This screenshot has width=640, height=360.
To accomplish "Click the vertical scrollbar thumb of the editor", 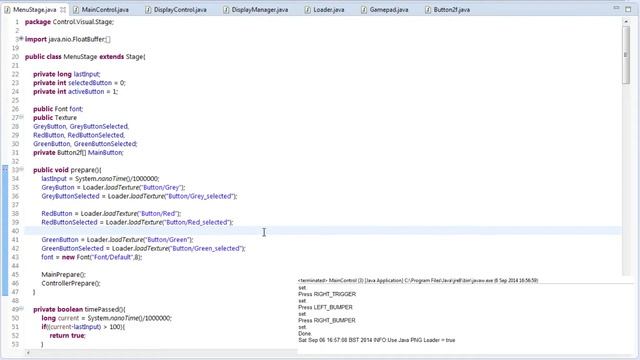I will (626, 55).
